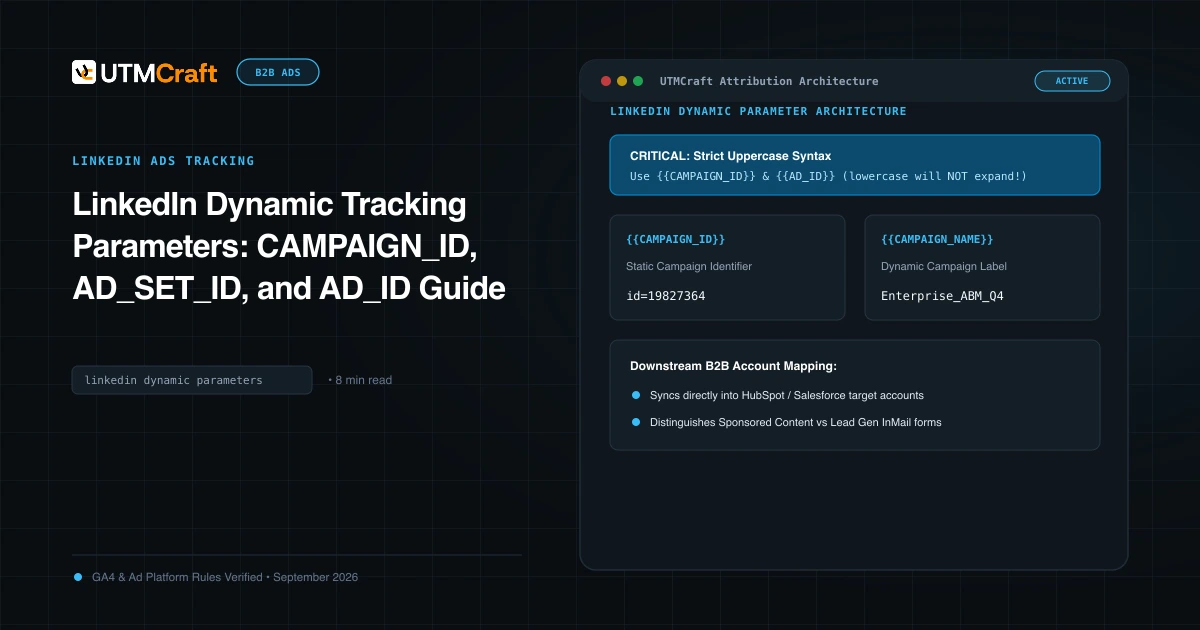Click the CRITICAL: Strict Uppercase Syntax banner title
Viewport: 1200px width, 630px height.
coord(730,156)
